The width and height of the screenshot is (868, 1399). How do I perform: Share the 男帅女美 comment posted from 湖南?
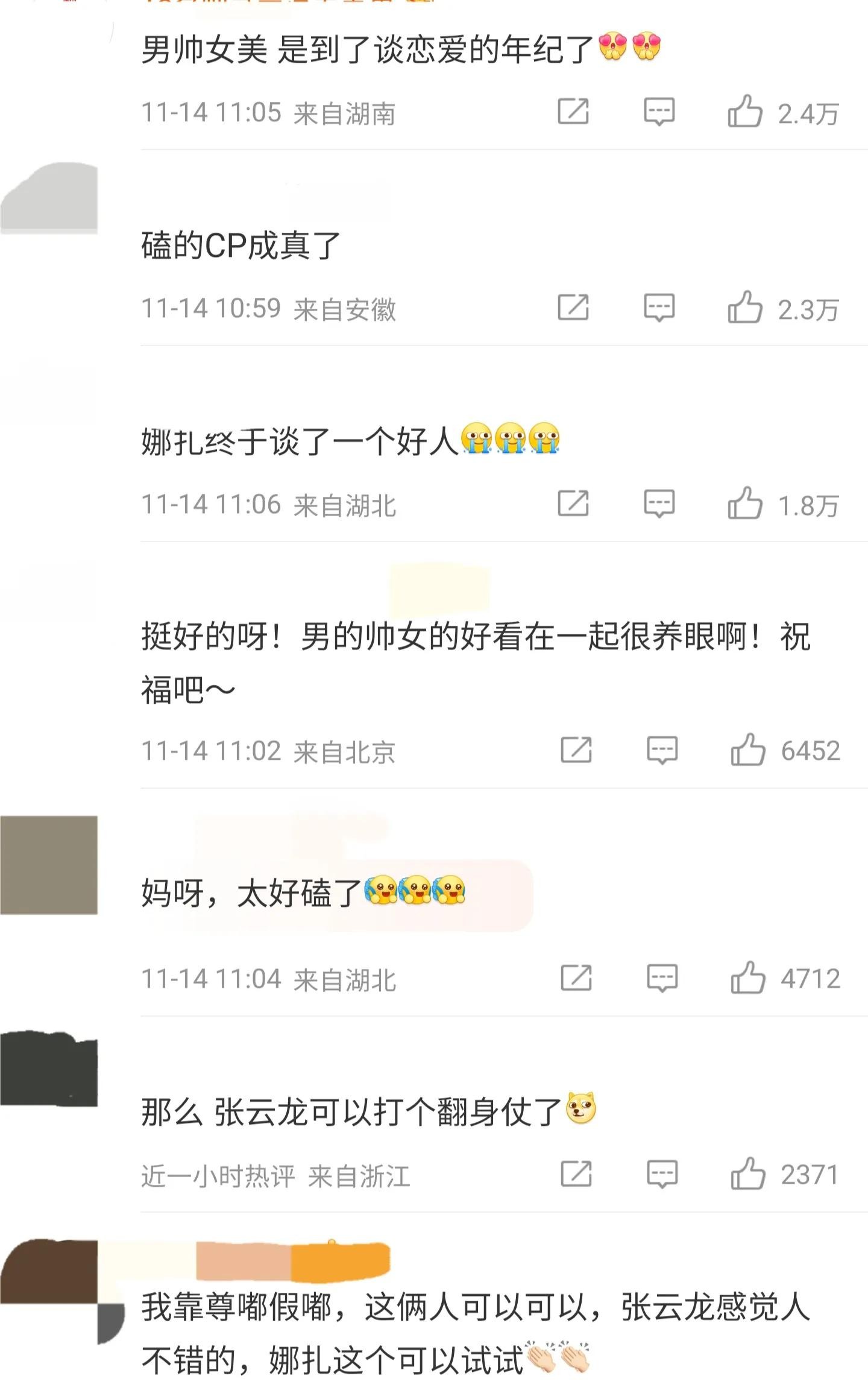point(573,112)
